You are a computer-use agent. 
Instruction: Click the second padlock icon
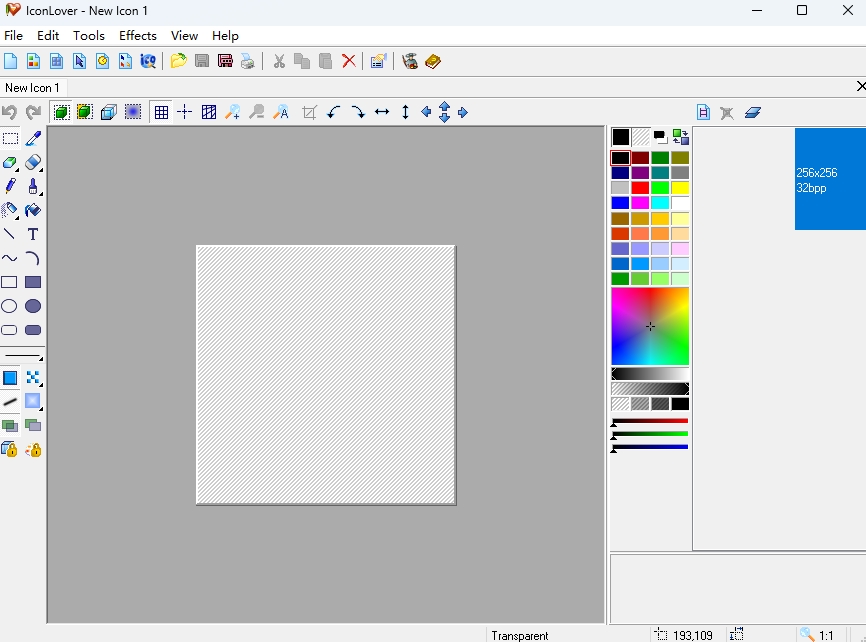[33, 450]
